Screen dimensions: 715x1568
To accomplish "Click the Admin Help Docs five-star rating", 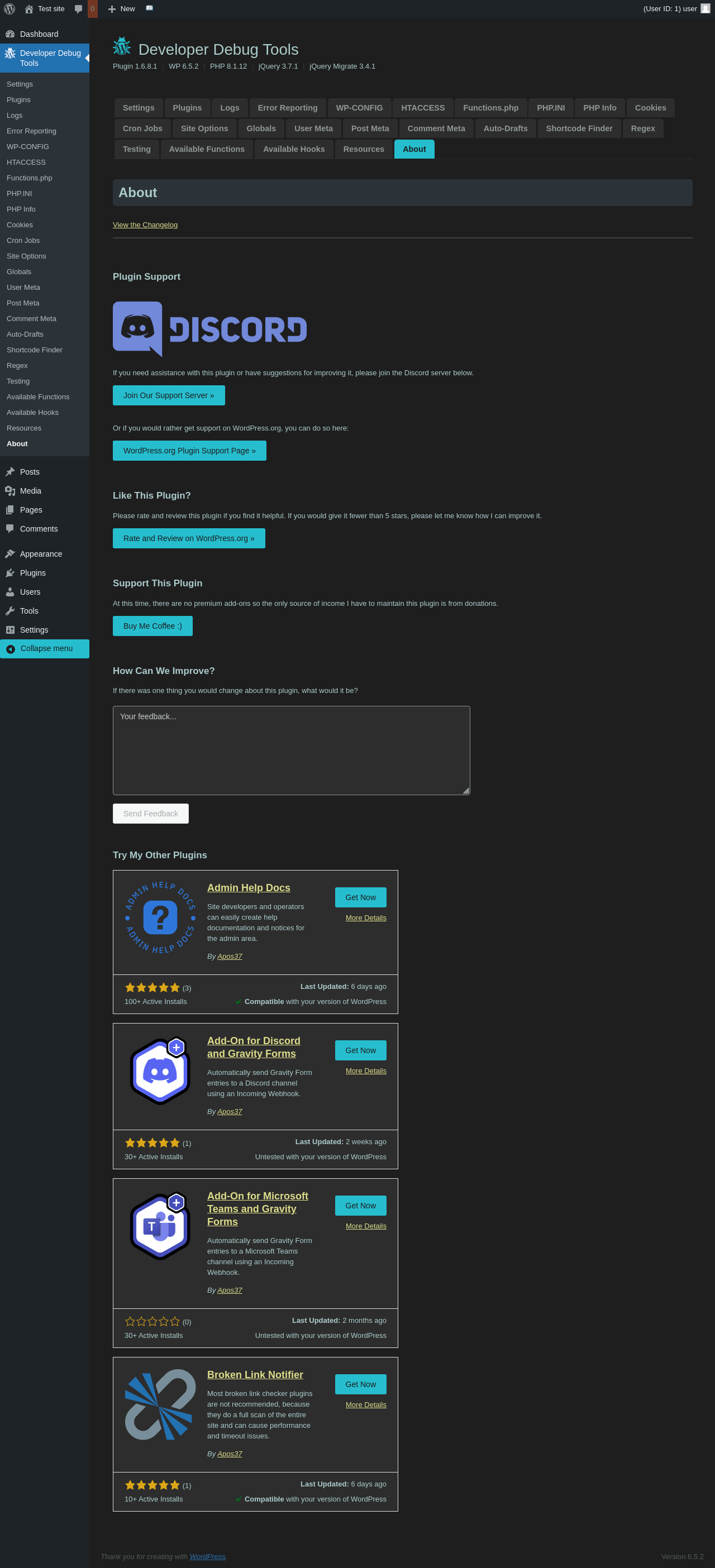I will tap(152, 987).
